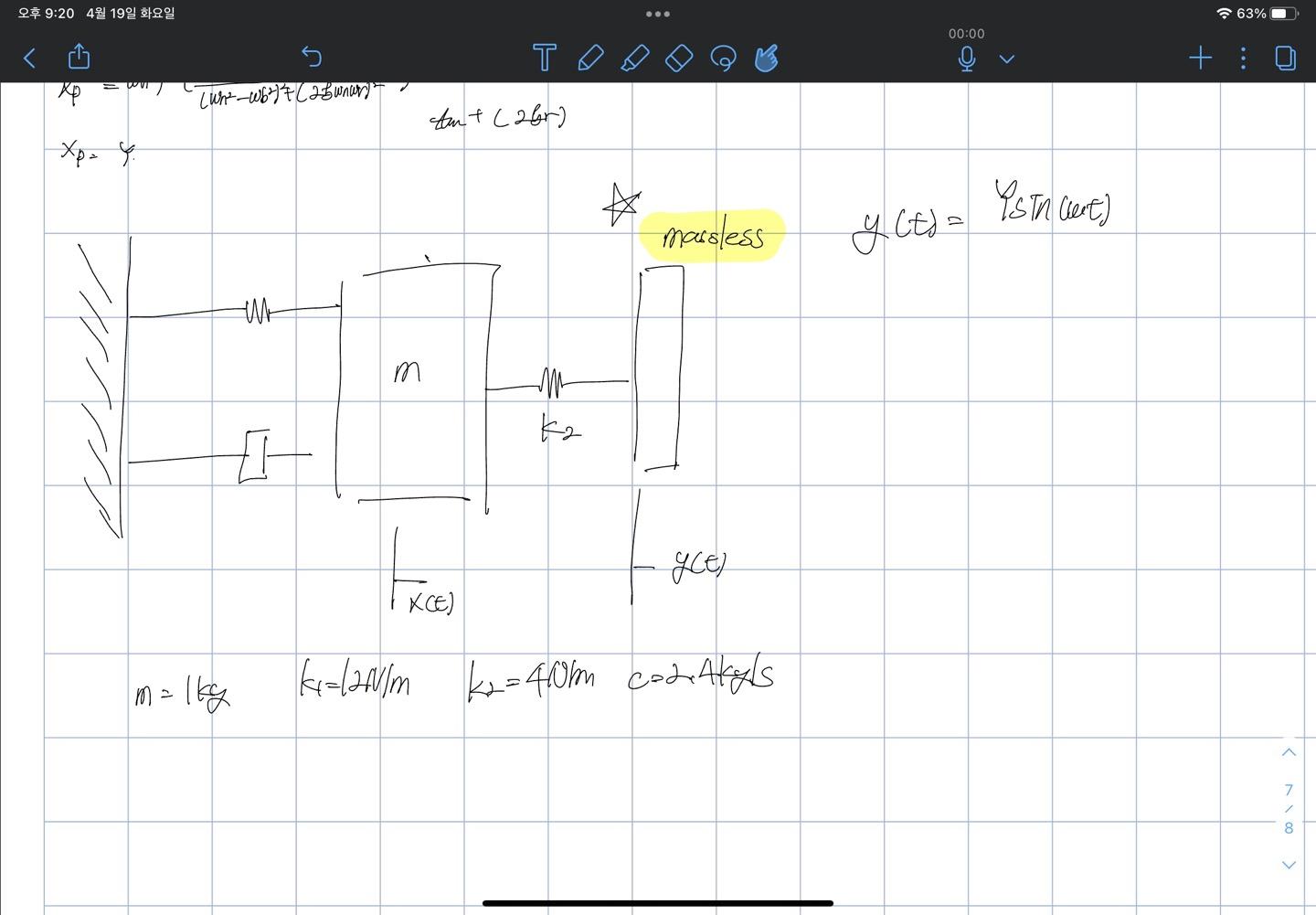Screen dimensions: 1316x915
Task: Tap the pages overview icon
Action: tap(1285, 58)
